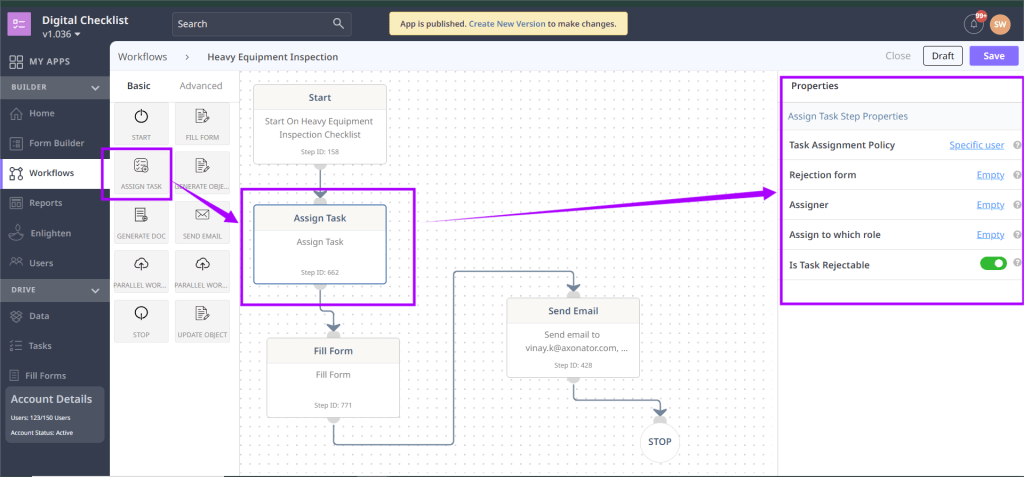Open the notifications bell
Viewport: 1024px width, 477px height.
point(973,24)
